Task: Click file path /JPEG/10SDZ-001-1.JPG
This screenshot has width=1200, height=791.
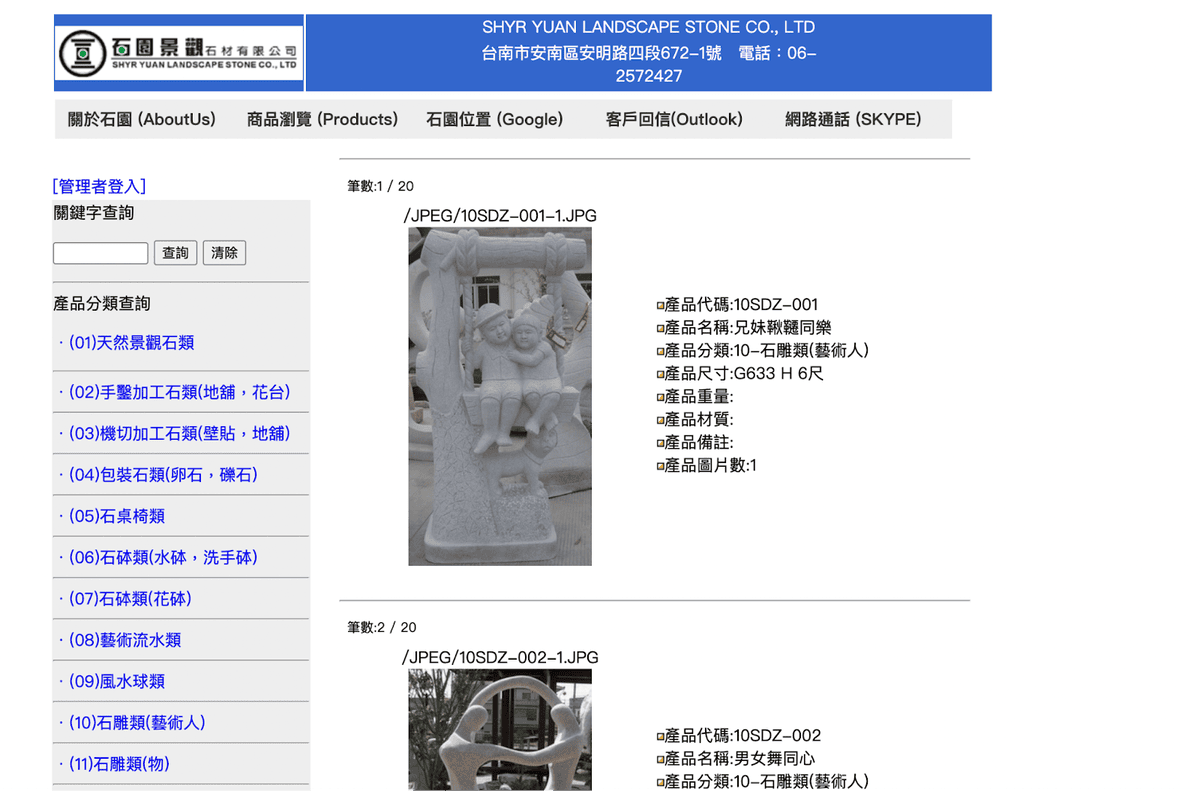Action: click(x=500, y=216)
